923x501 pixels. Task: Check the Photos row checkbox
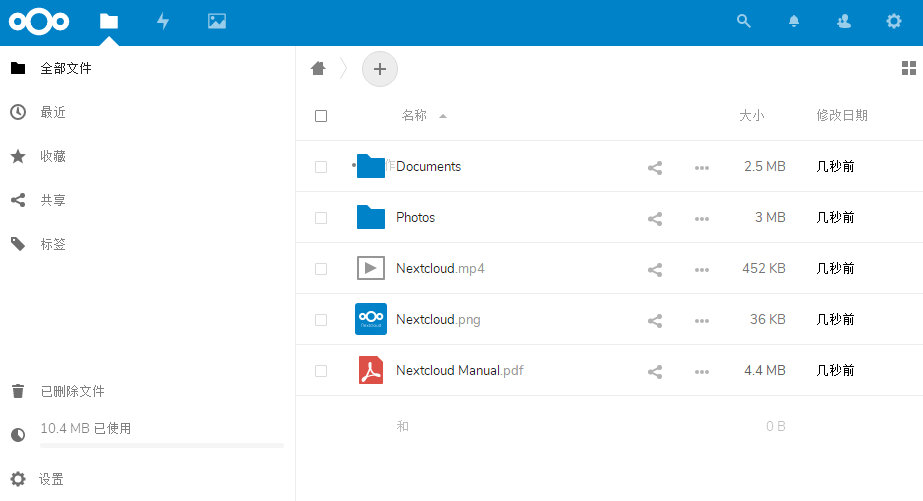[321, 218]
